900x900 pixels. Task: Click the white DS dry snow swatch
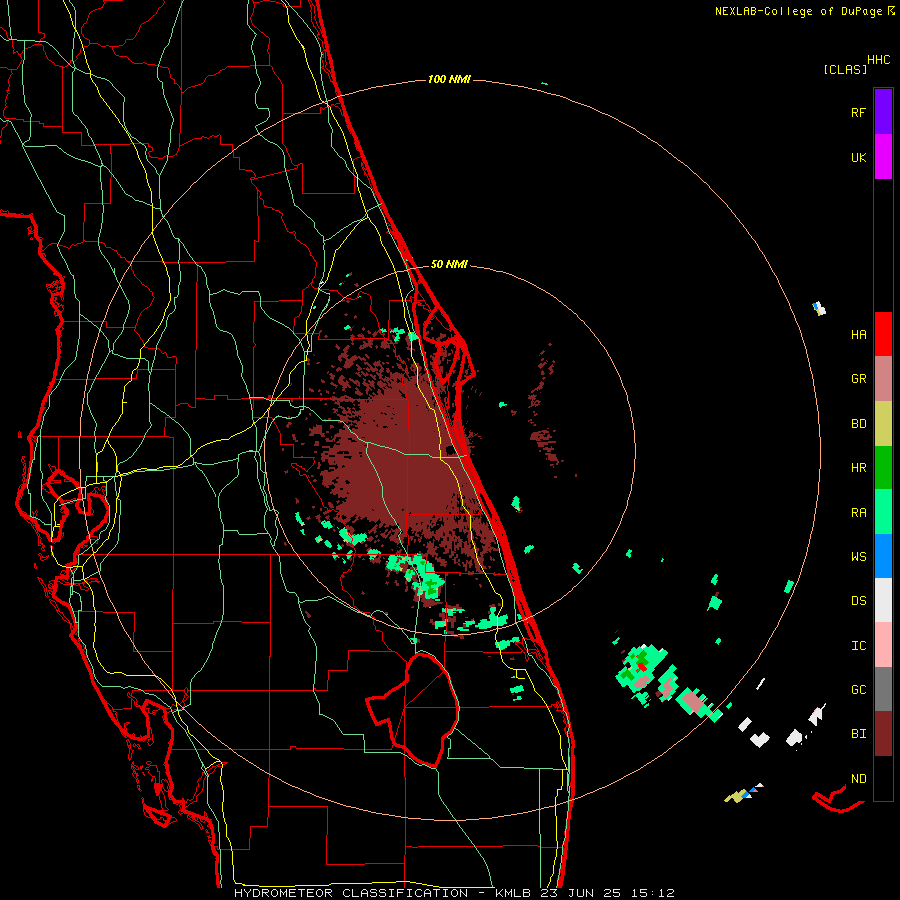tap(883, 600)
